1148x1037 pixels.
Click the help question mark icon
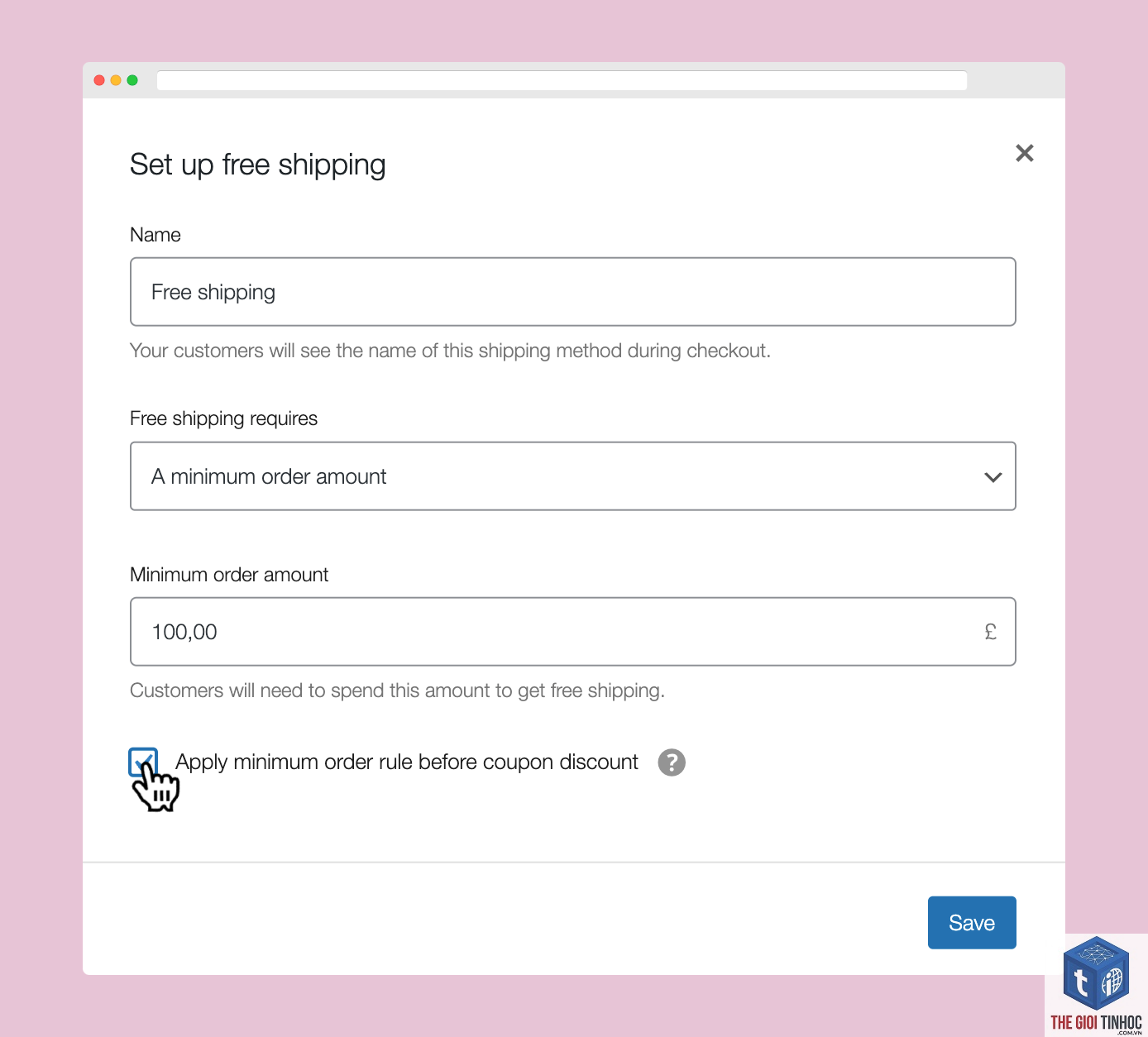click(672, 762)
